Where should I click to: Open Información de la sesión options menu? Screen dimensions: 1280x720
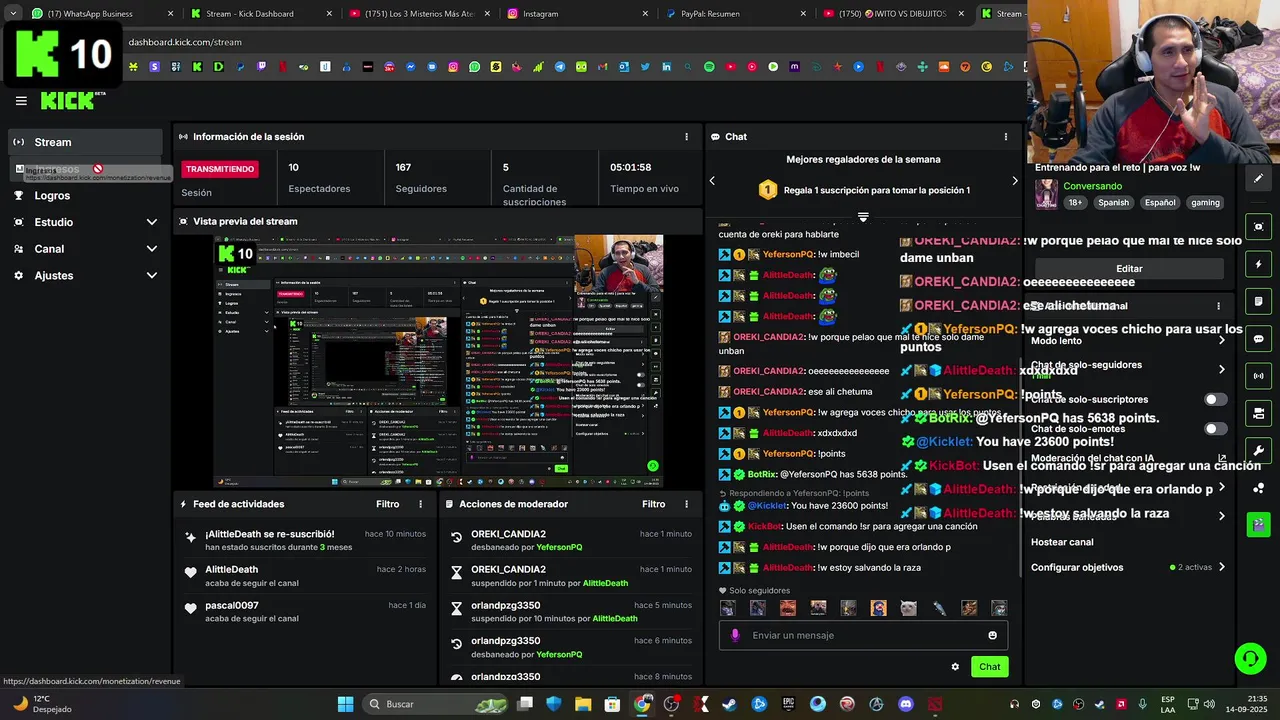coord(686,137)
